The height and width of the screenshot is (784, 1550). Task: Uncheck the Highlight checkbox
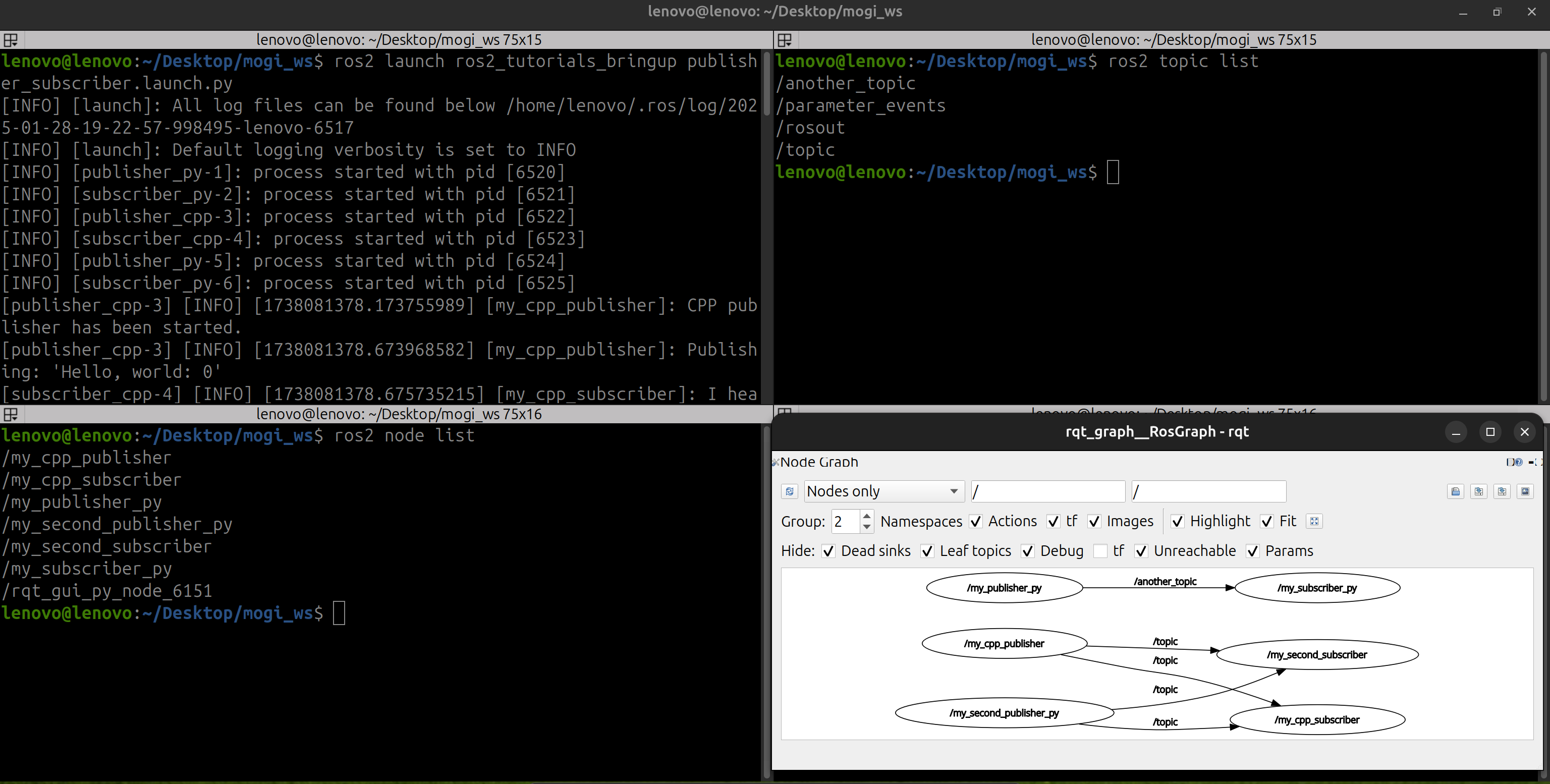click(1178, 522)
